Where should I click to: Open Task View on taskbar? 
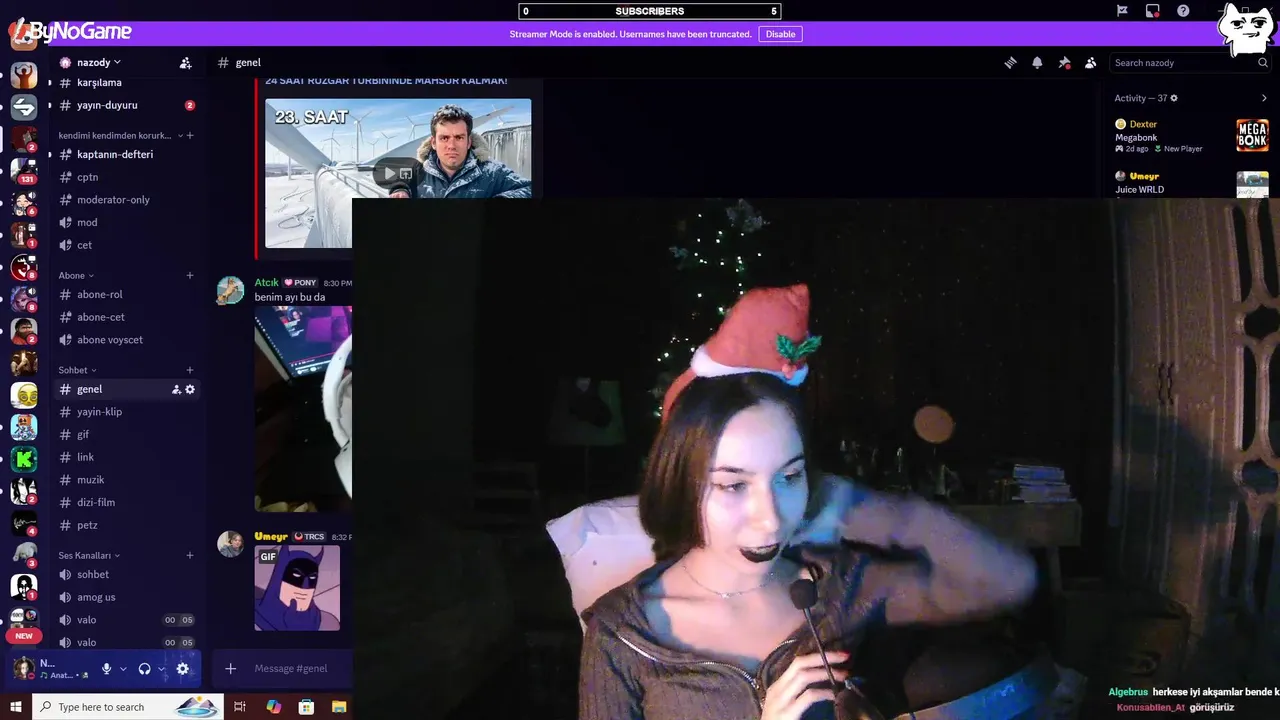(239, 707)
